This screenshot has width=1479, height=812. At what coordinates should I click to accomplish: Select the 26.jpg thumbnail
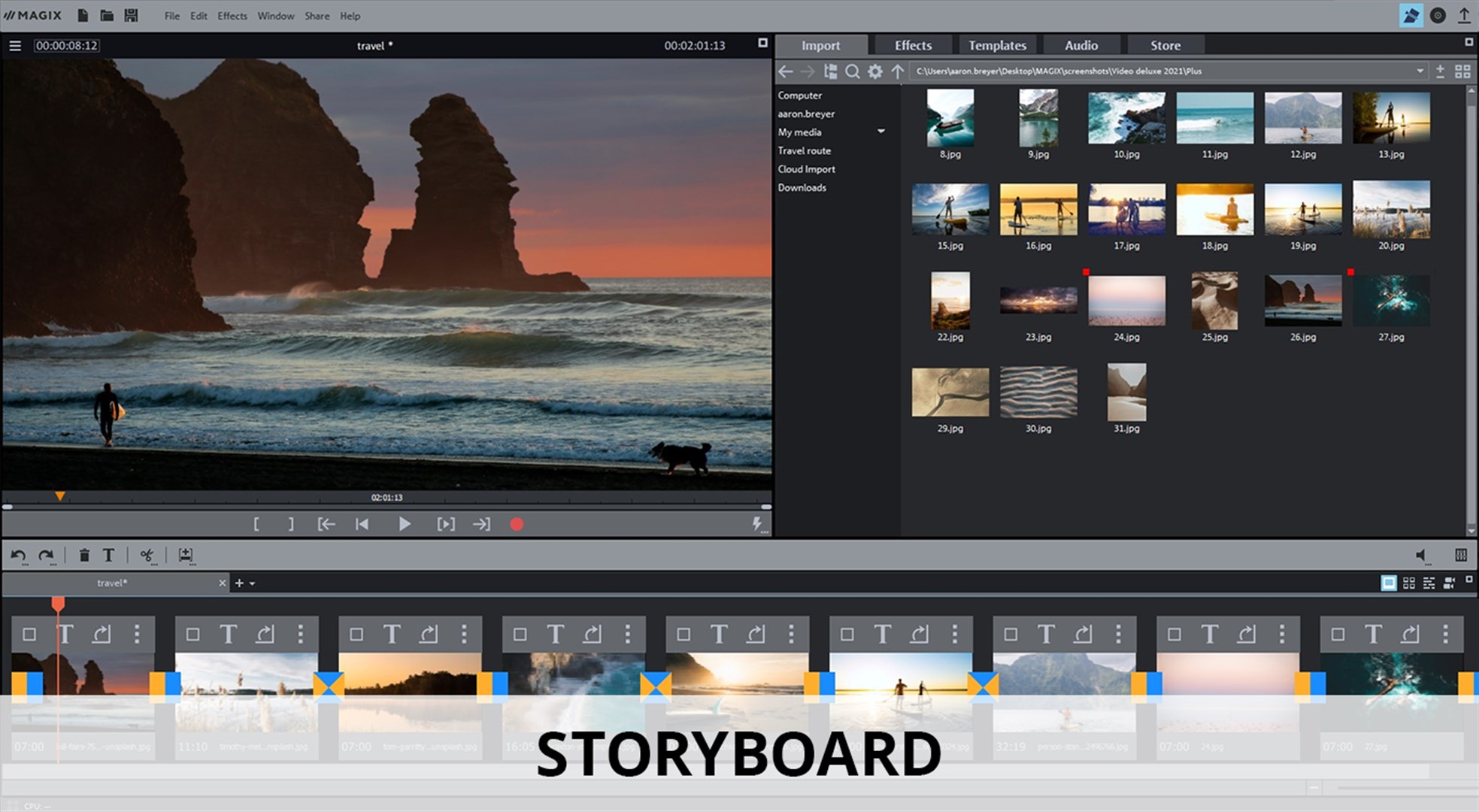1303,301
